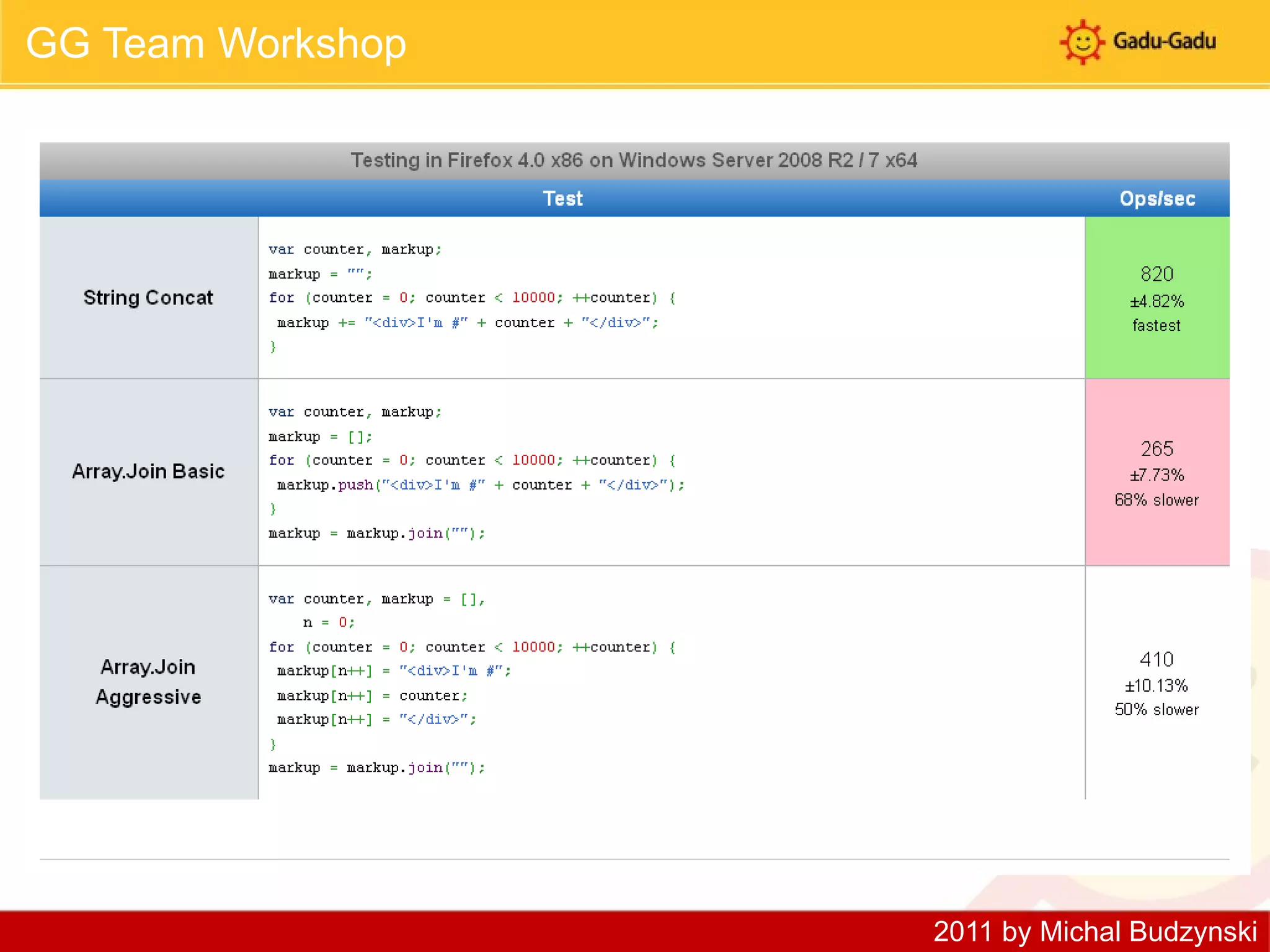1270x952 pixels.
Task: Click the markup[n++] = counter line
Action: point(372,695)
